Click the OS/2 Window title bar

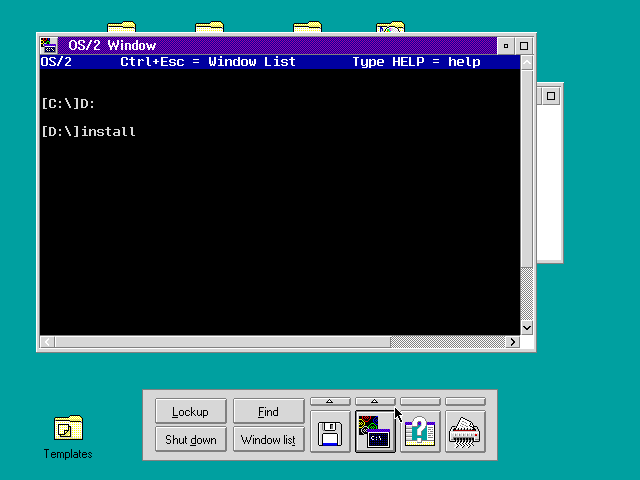277,45
